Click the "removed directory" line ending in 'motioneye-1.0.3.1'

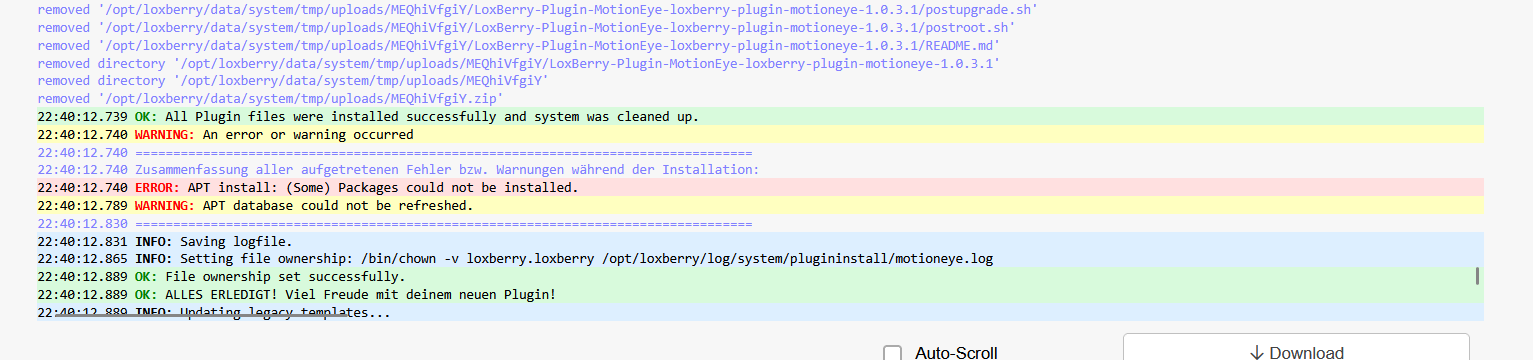pos(519,63)
